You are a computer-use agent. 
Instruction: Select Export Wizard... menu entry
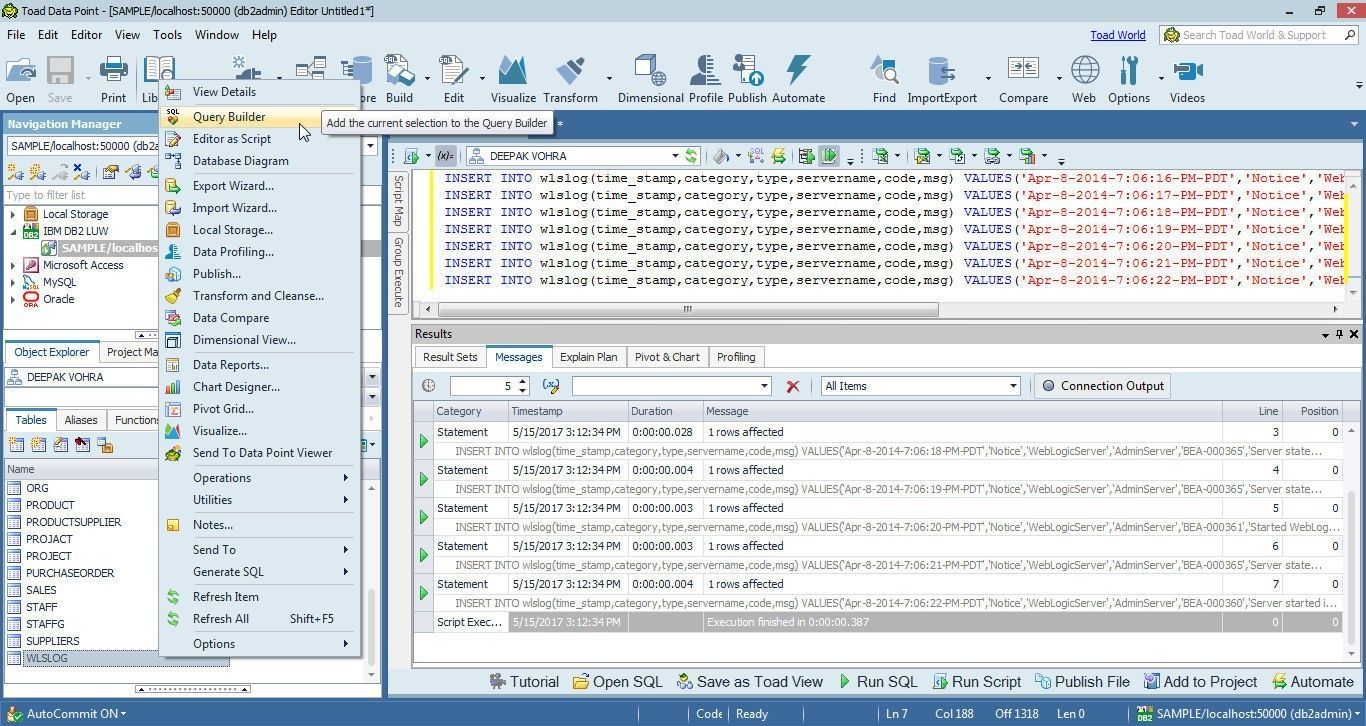click(x=259, y=186)
